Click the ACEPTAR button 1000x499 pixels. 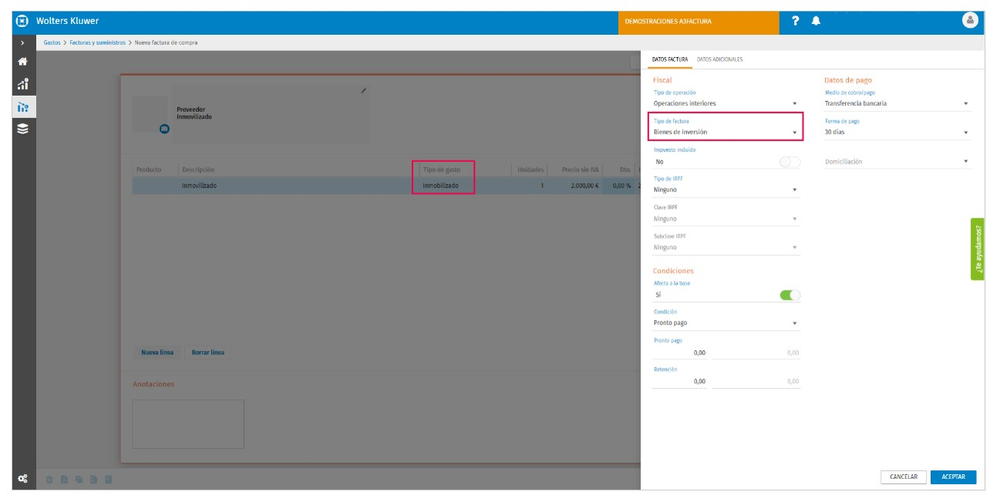point(953,477)
